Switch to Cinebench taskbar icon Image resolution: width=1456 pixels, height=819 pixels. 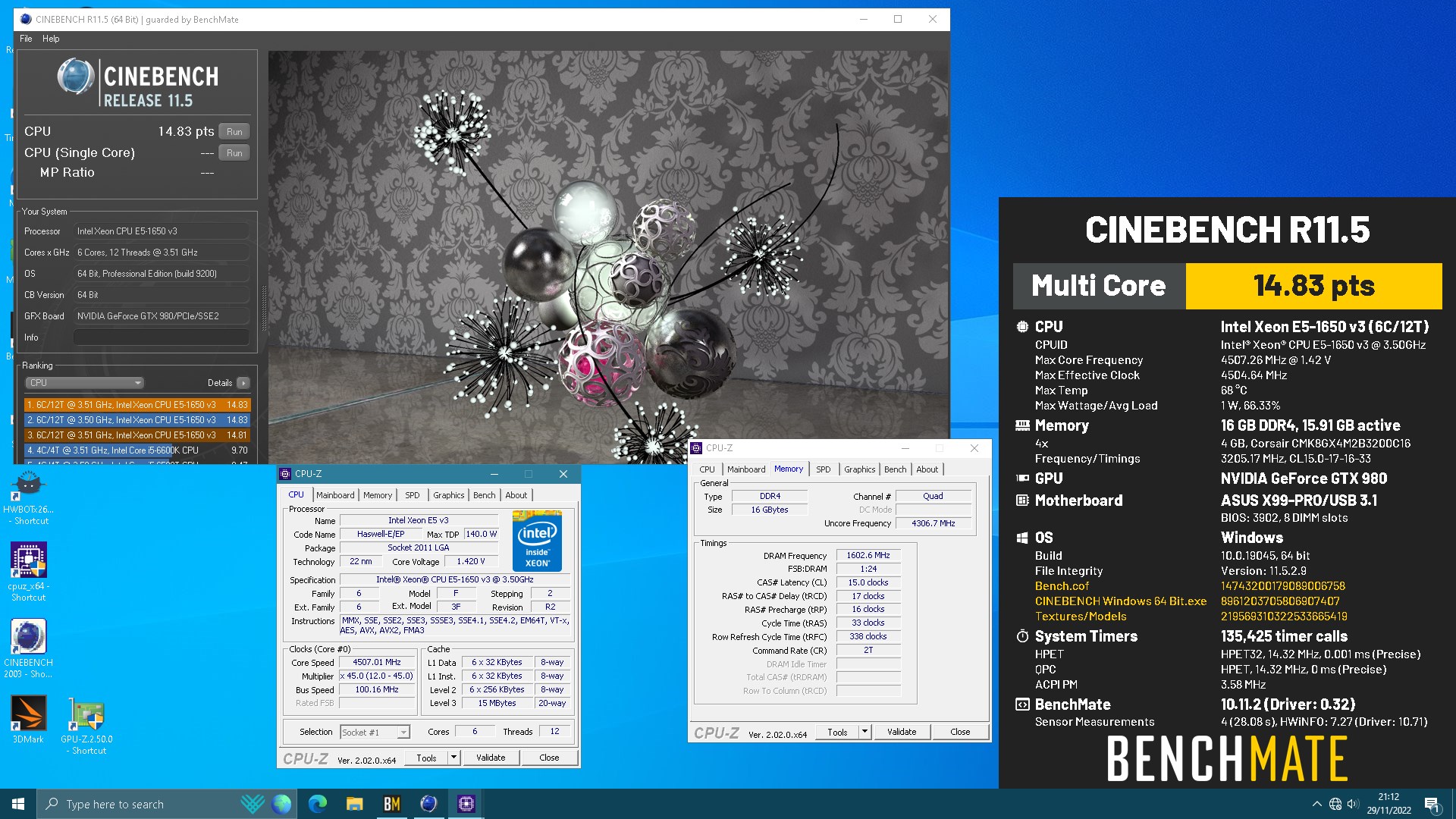pyautogui.click(x=428, y=804)
